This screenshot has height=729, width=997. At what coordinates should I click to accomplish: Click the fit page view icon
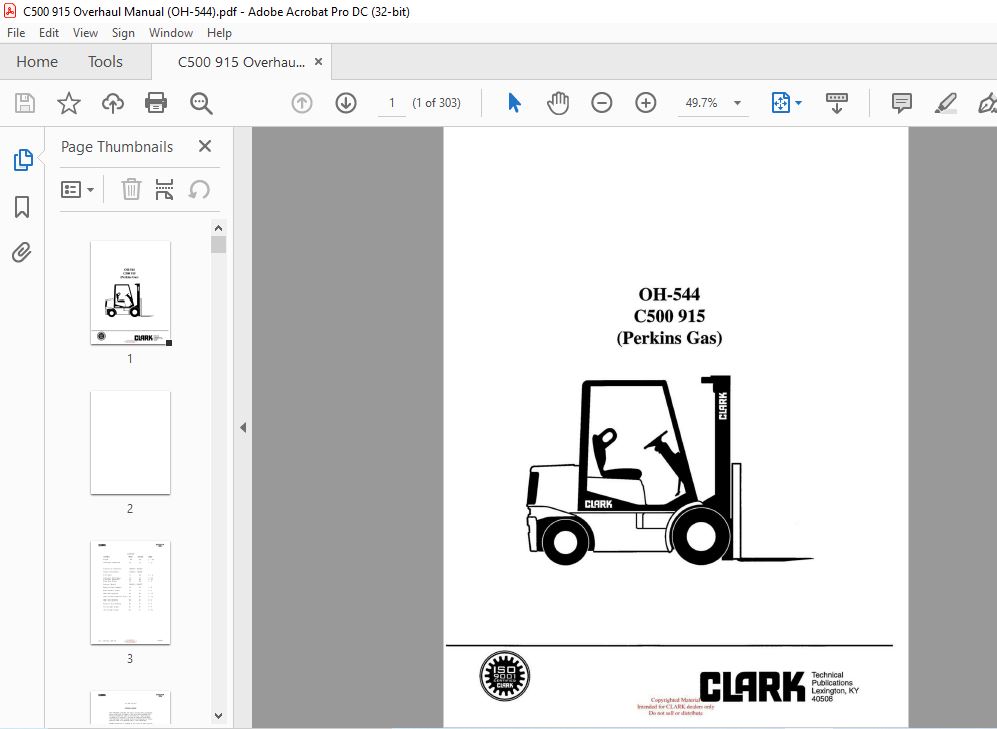(x=780, y=103)
